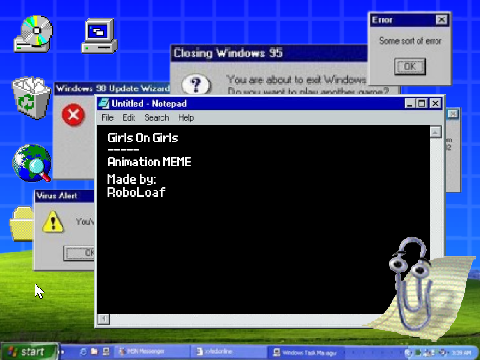
Task: Close the window hidden behind Notepad's right edge
Action: (x=453, y=114)
